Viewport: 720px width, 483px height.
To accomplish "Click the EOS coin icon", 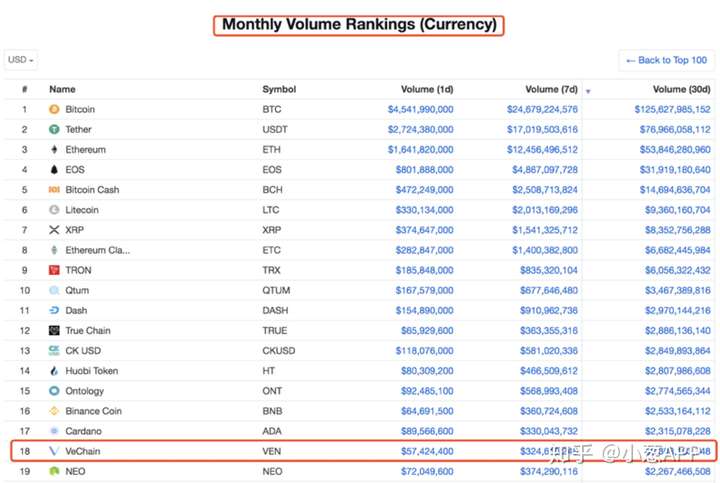I will point(54,170).
